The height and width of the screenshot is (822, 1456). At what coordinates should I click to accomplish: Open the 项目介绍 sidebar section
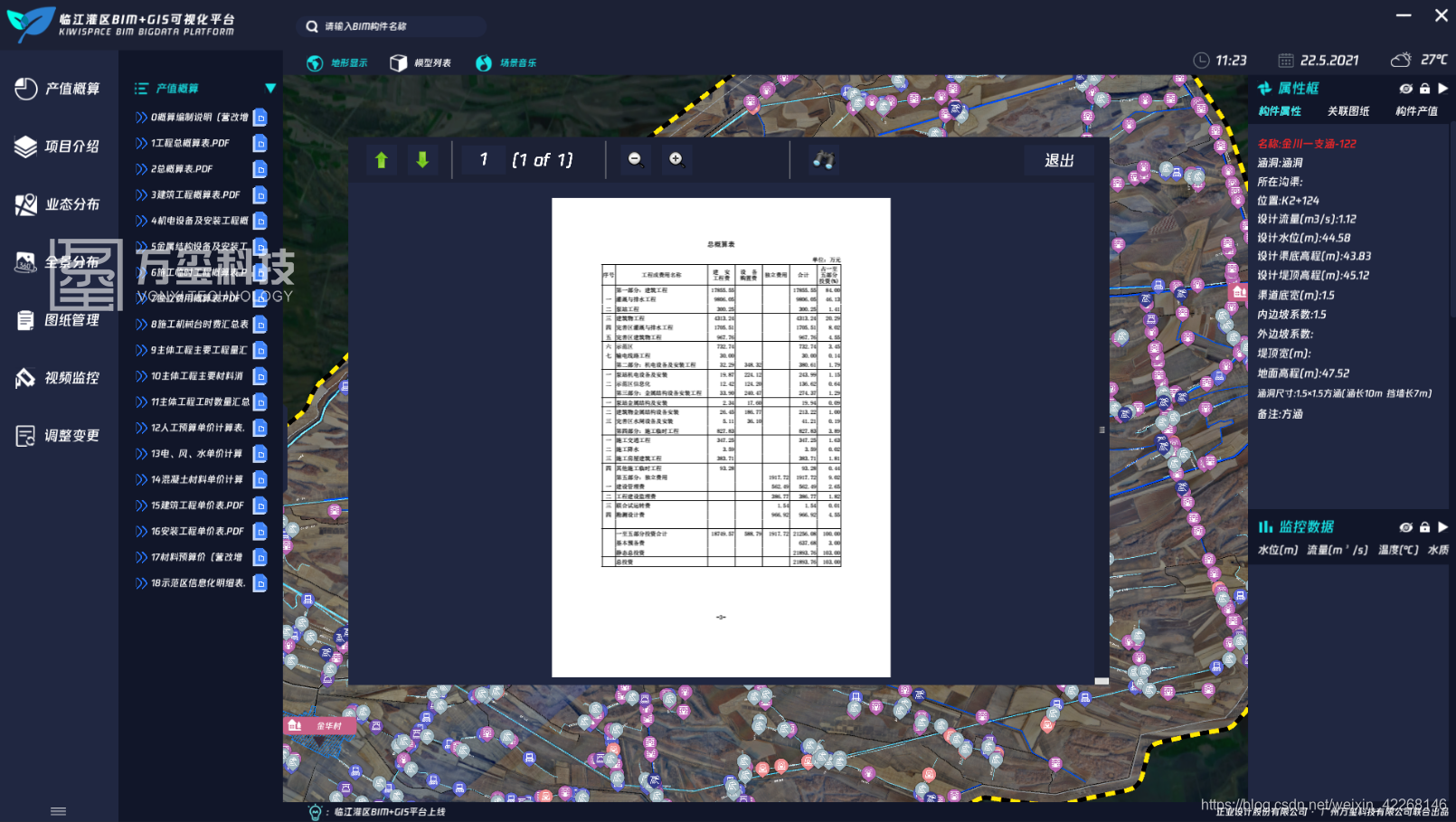pyautogui.click(x=58, y=146)
